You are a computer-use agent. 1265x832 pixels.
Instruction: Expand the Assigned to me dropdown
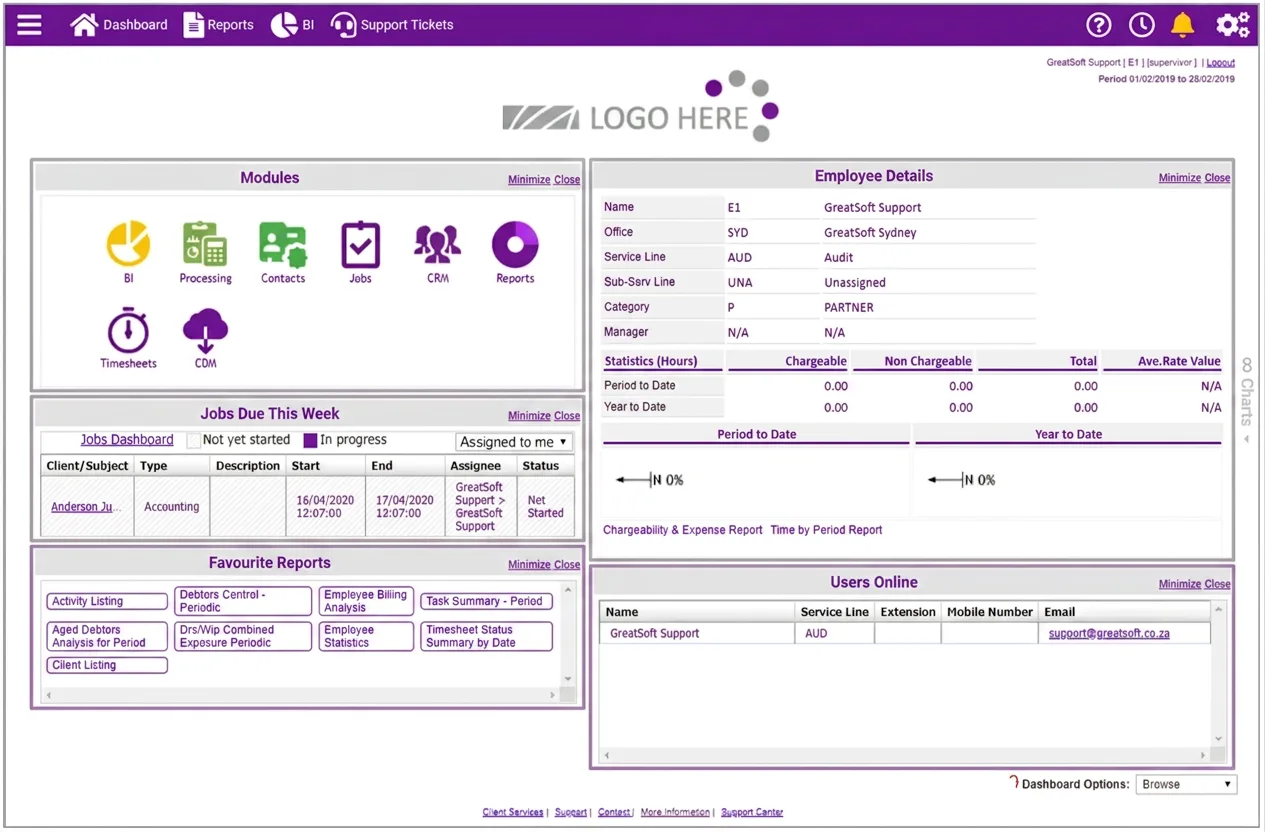pyautogui.click(x=514, y=442)
